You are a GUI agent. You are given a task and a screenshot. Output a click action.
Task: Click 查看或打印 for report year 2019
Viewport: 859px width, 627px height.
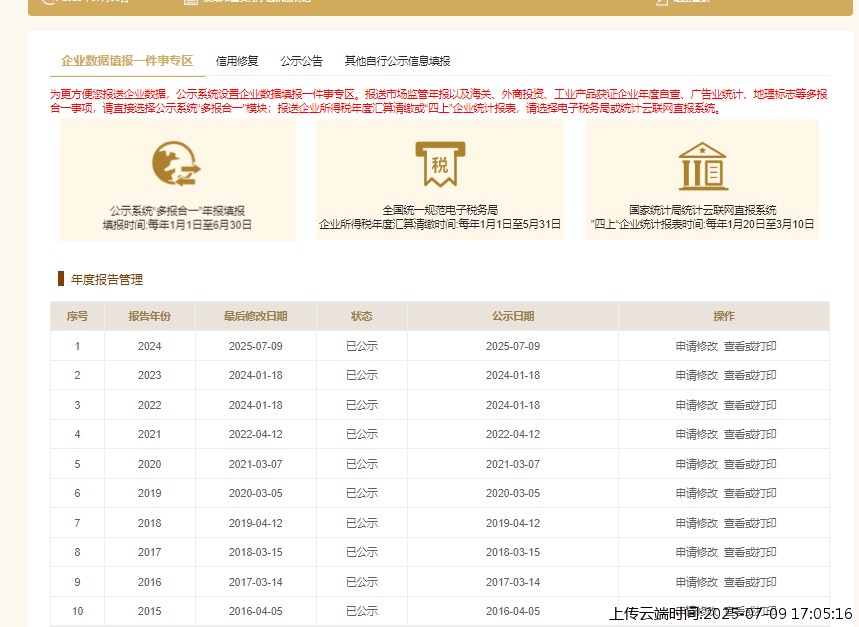point(750,493)
